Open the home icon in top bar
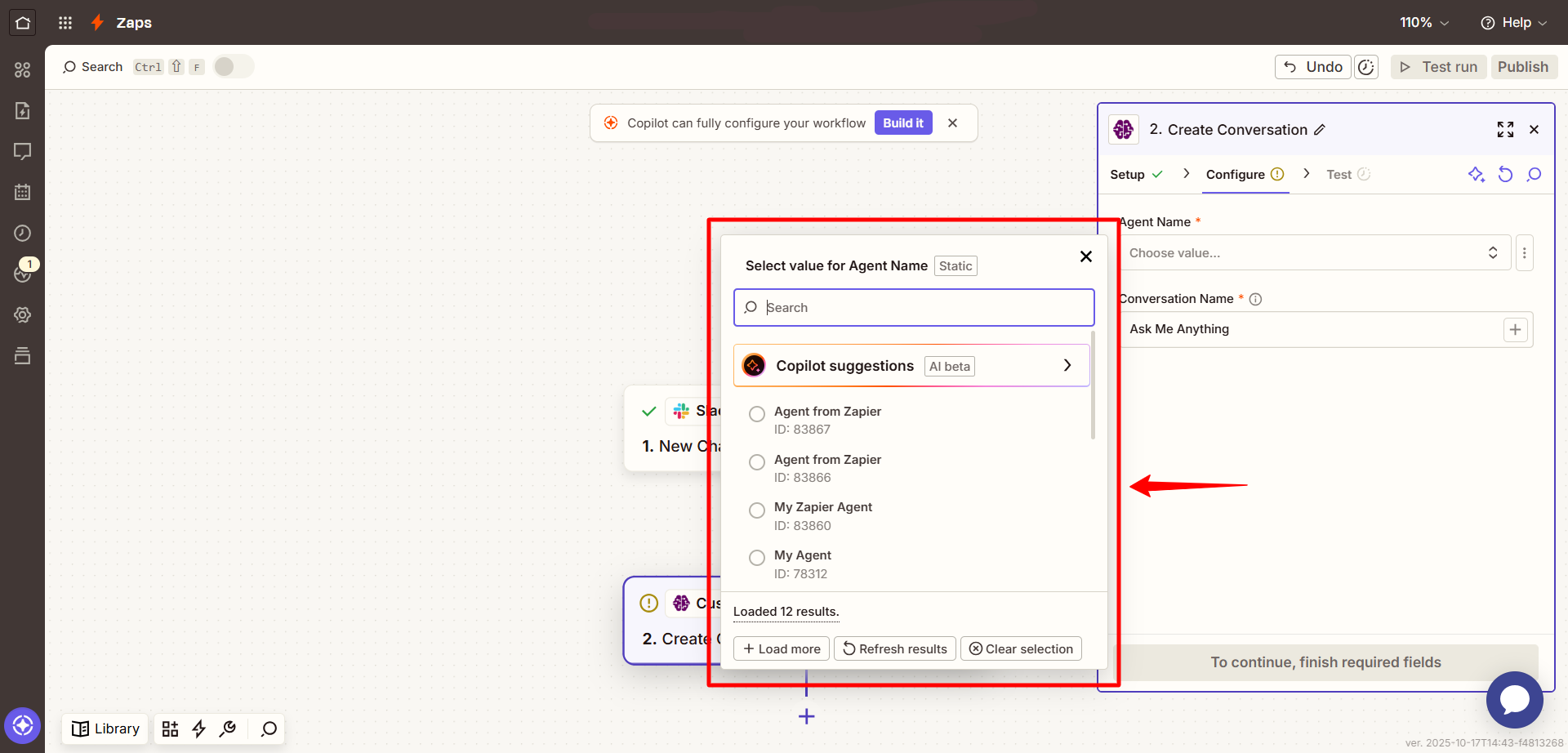Screen dimensions: 1568x753 (x=22, y=23)
